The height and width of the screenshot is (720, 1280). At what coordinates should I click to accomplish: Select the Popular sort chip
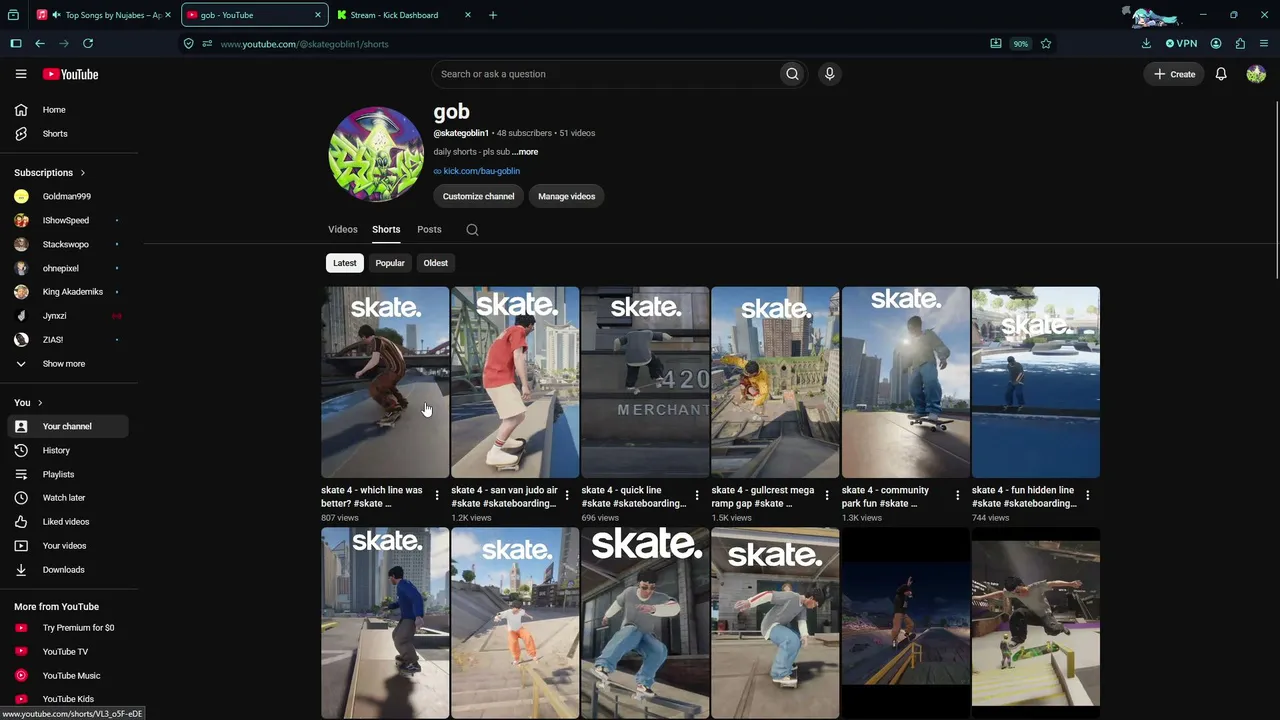pyautogui.click(x=390, y=263)
